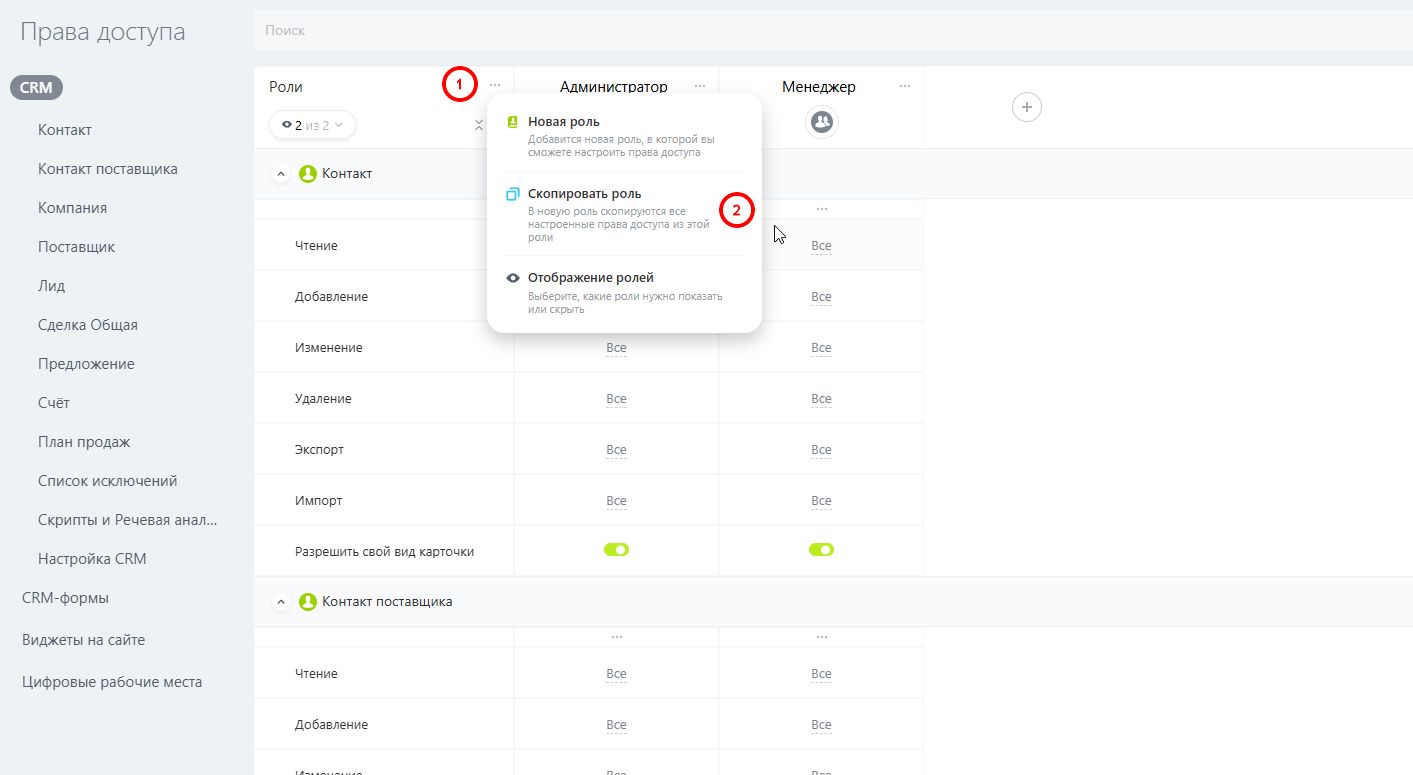The height and width of the screenshot is (775, 1413).
Task: Click the plus icon to add role
Action: point(1027,107)
